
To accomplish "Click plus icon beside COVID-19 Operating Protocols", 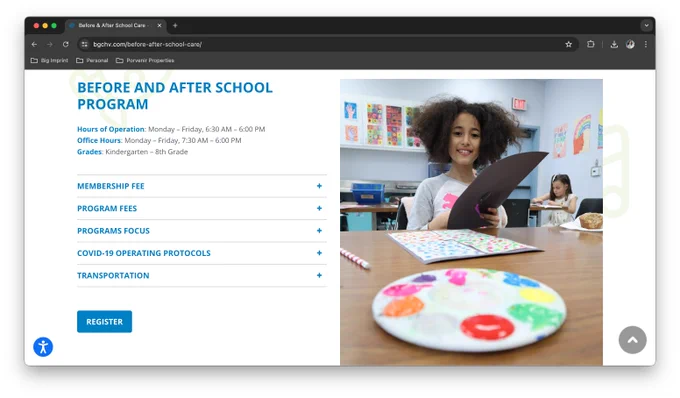I will [319, 253].
